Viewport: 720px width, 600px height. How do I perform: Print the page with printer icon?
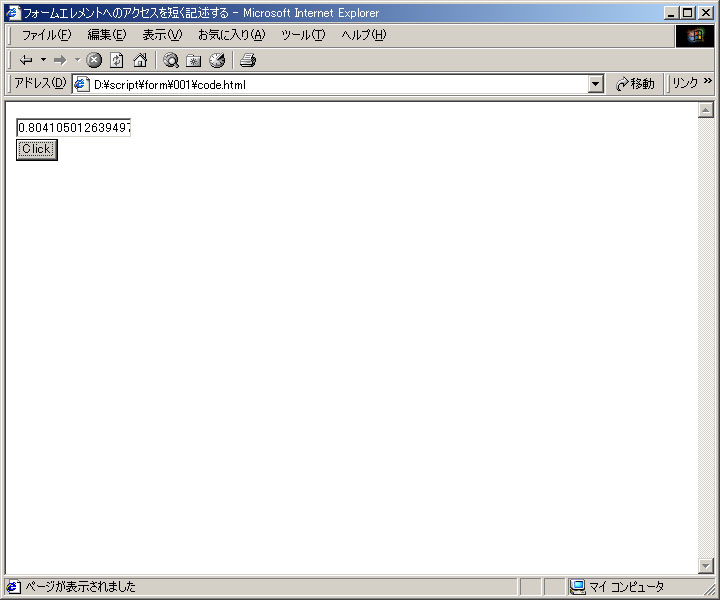(x=248, y=60)
